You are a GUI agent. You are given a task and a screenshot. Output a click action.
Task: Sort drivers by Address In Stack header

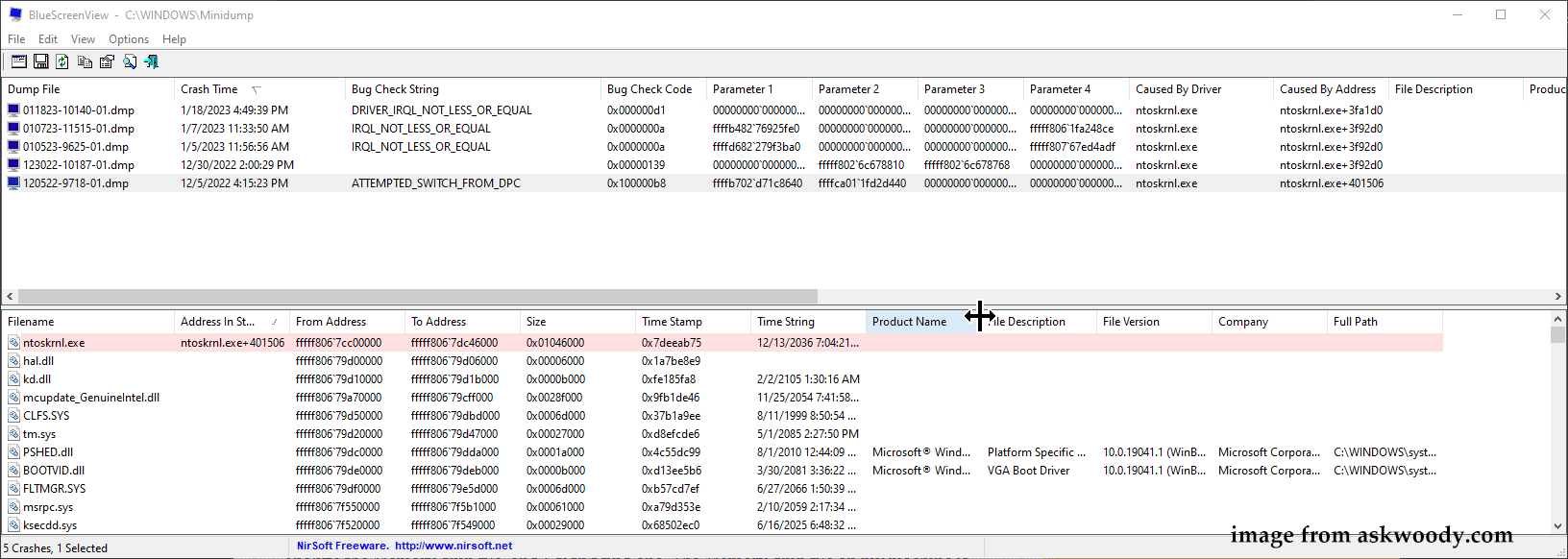[232, 322]
